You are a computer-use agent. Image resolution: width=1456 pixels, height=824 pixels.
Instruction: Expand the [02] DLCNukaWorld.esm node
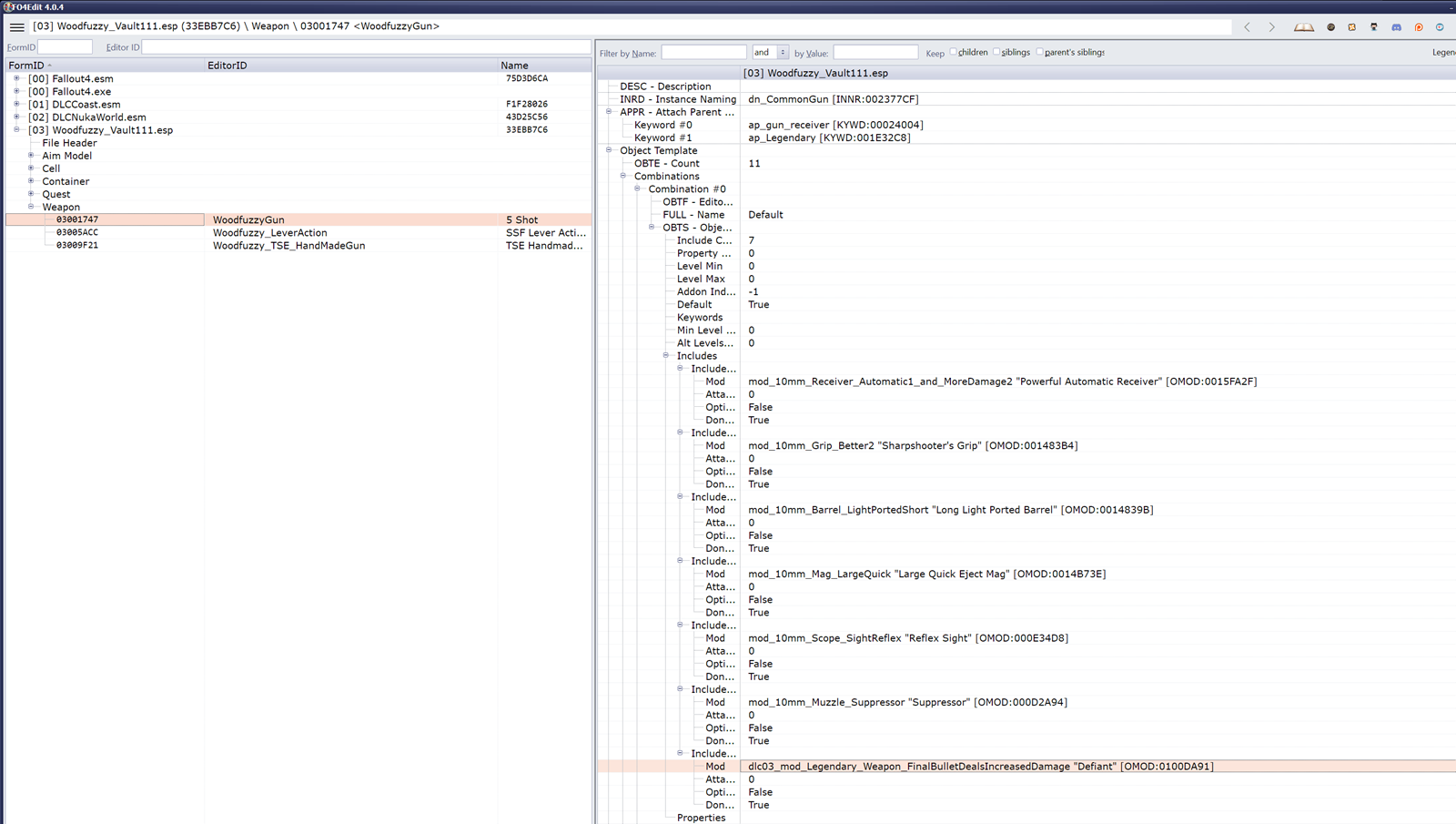[x=16, y=117]
